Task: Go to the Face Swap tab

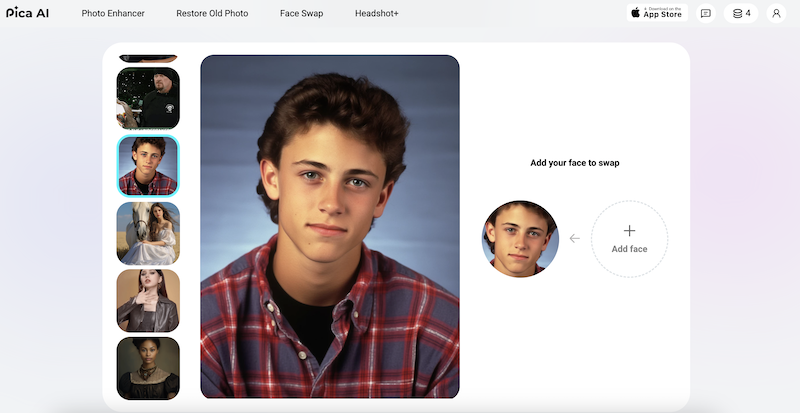Action: coord(302,13)
